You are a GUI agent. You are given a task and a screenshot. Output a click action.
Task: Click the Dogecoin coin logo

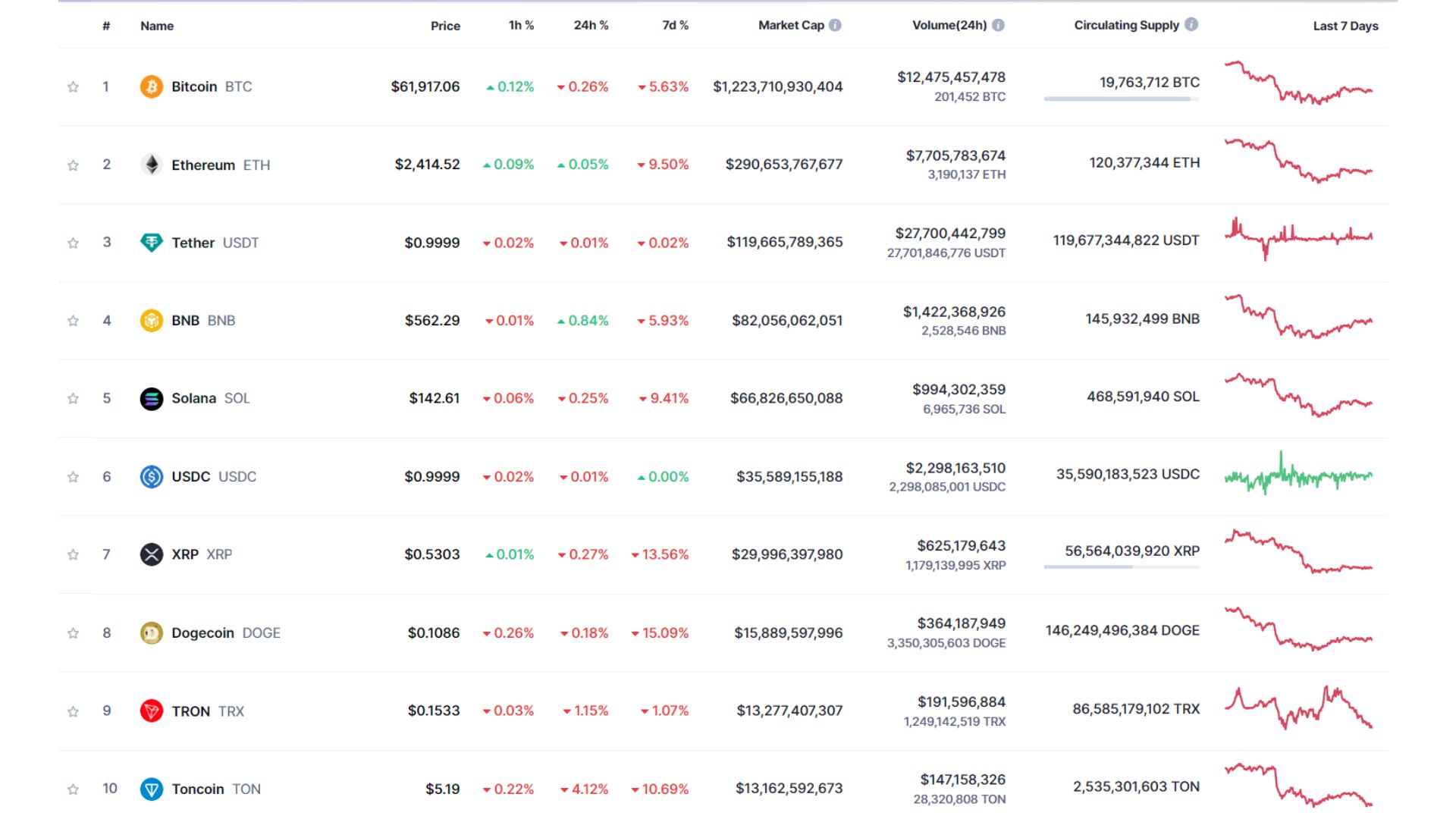point(152,632)
